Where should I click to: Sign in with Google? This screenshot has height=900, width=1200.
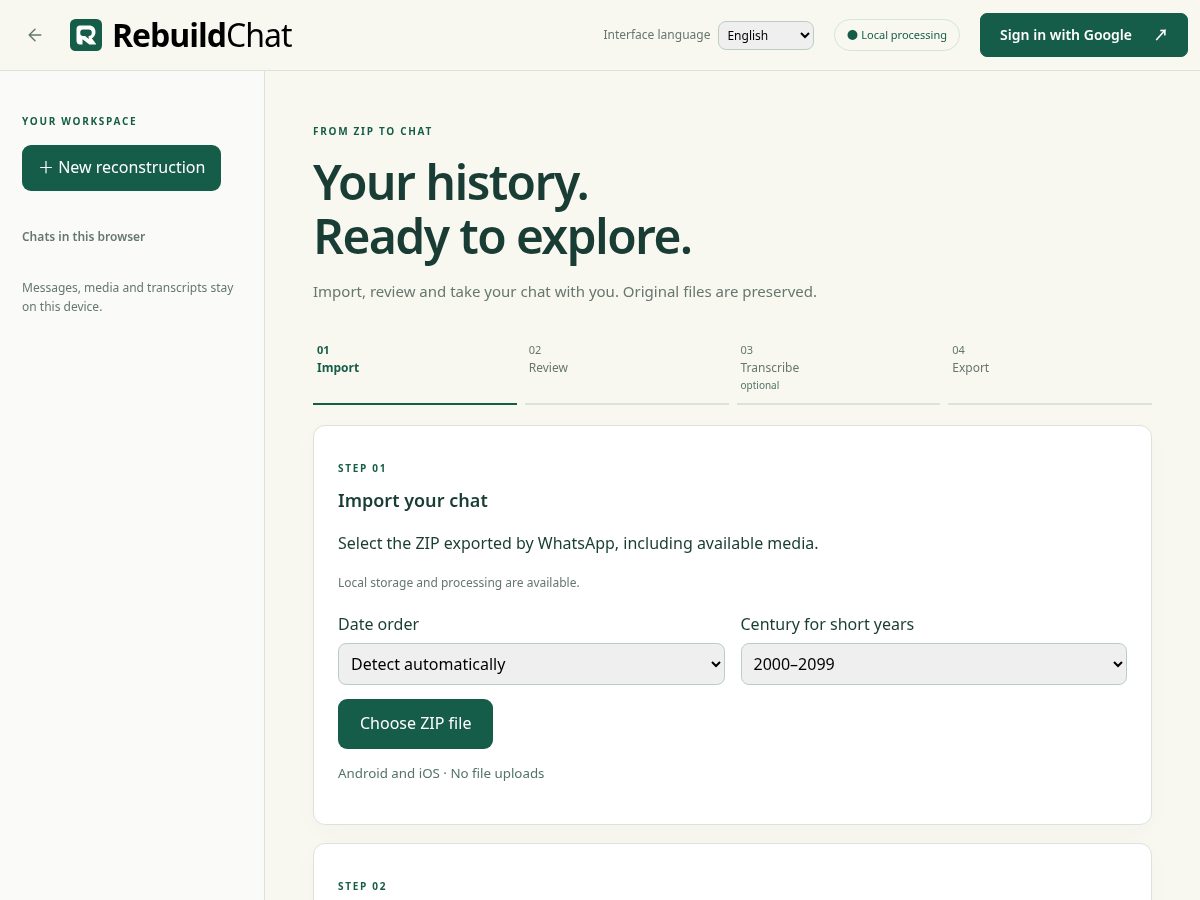1084,35
